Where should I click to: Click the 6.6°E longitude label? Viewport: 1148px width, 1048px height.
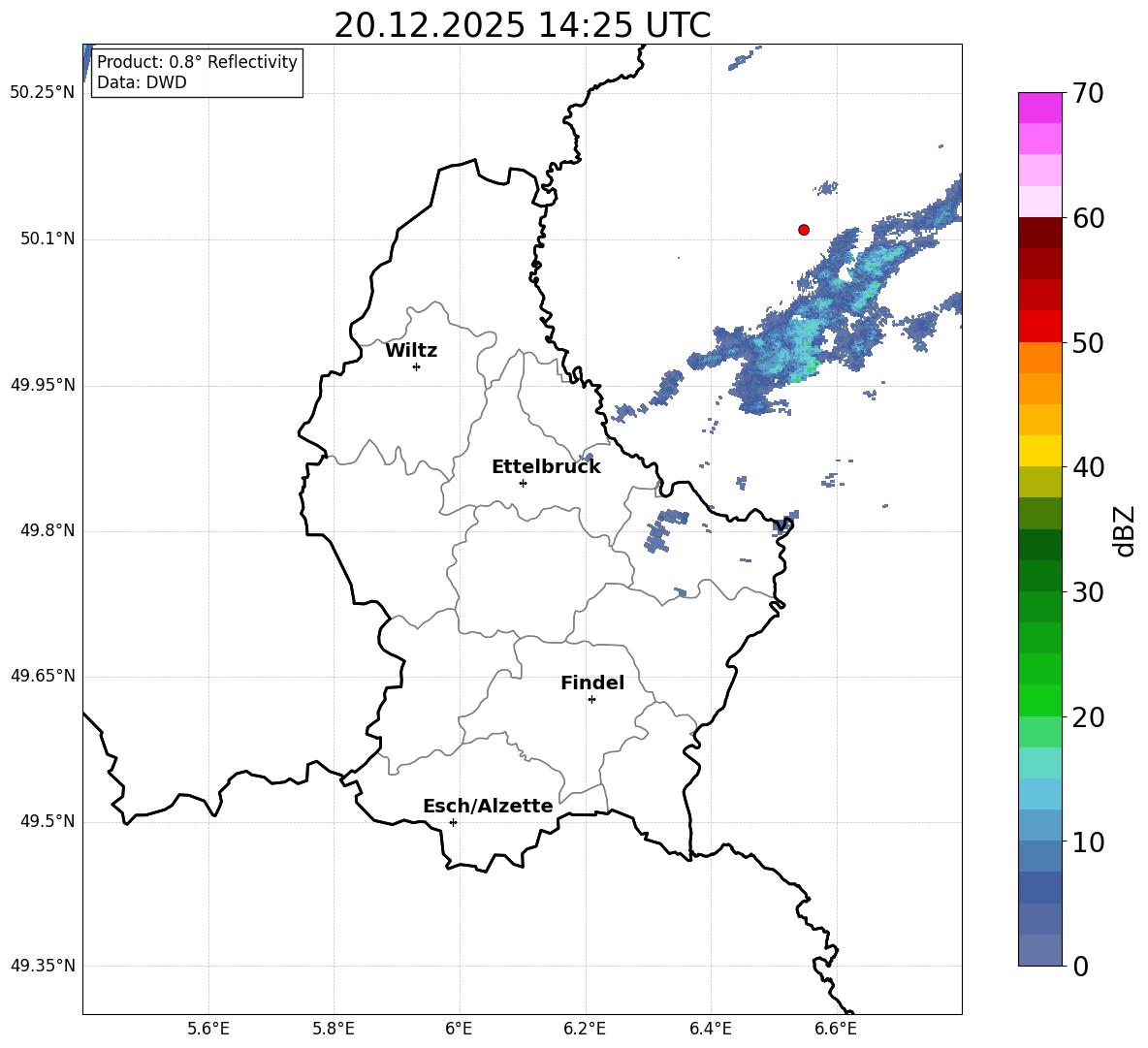point(836,1029)
